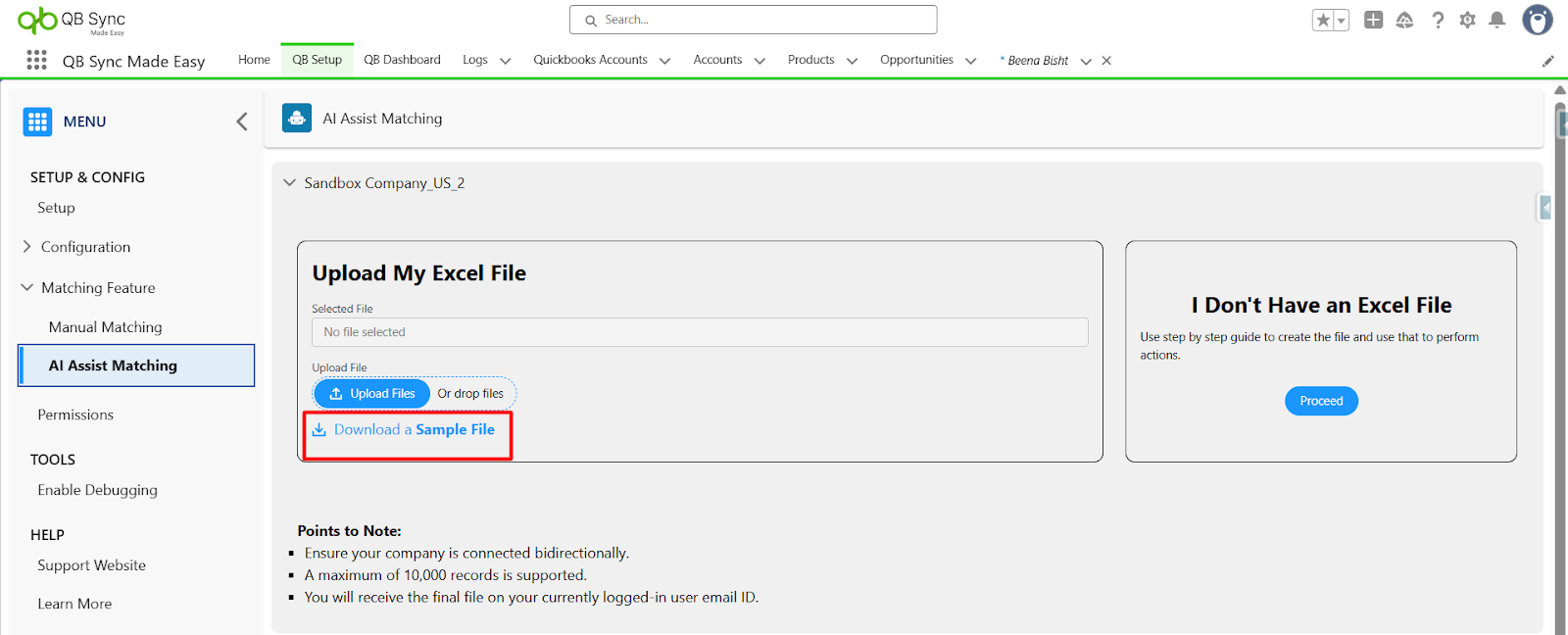Open the Products tab
The height and width of the screenshot is (635, 1568).
point(810,60)
